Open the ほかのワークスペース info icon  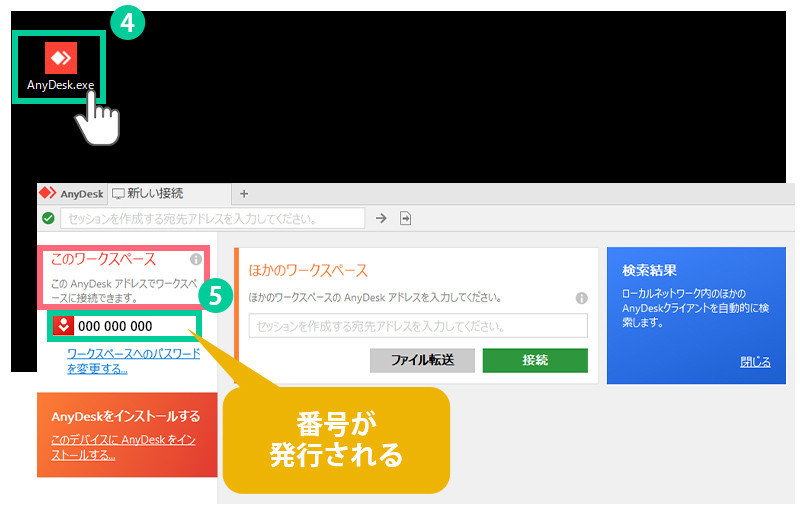(x=581, y=298)
